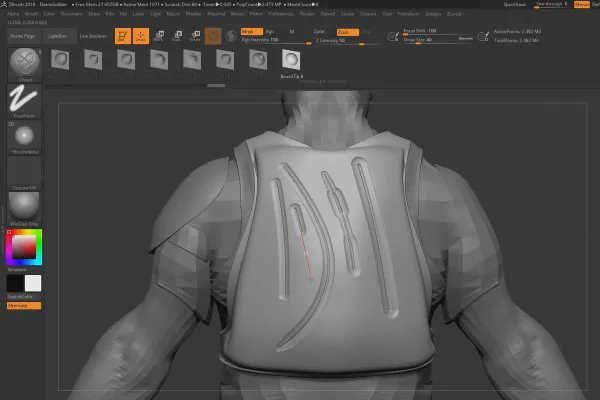
Task: Activate the orange Draw mode button
Action: (141, 36)
